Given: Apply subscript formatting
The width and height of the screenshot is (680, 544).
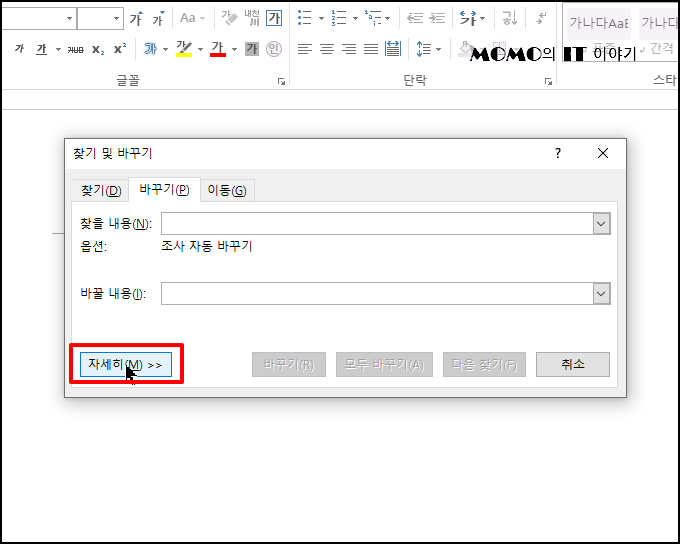Looking at the screenshot, I should 98,49.
